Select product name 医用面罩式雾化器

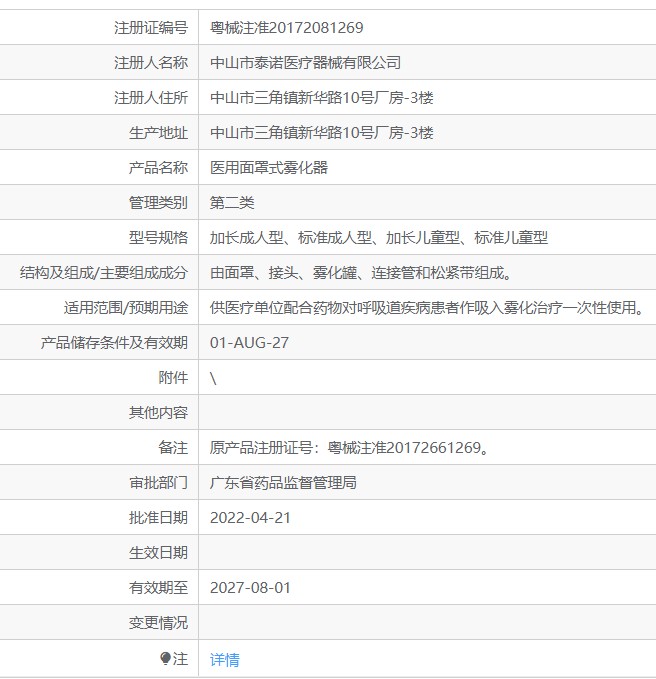(269, 168)
